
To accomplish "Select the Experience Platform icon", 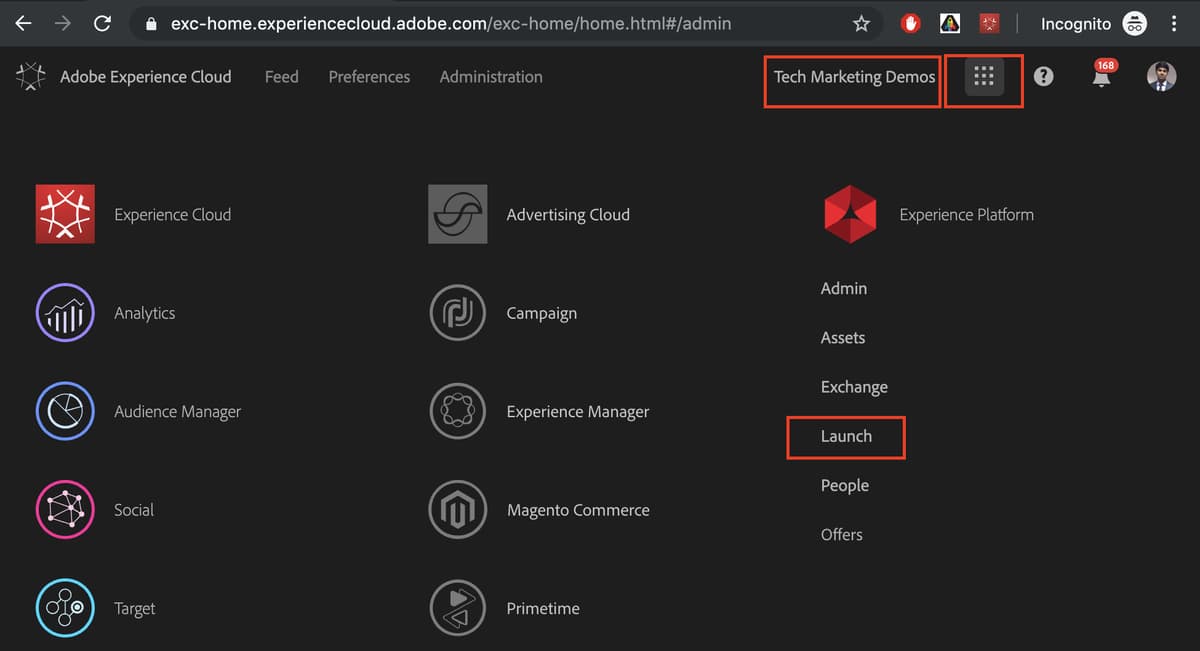I will [850, 213].
